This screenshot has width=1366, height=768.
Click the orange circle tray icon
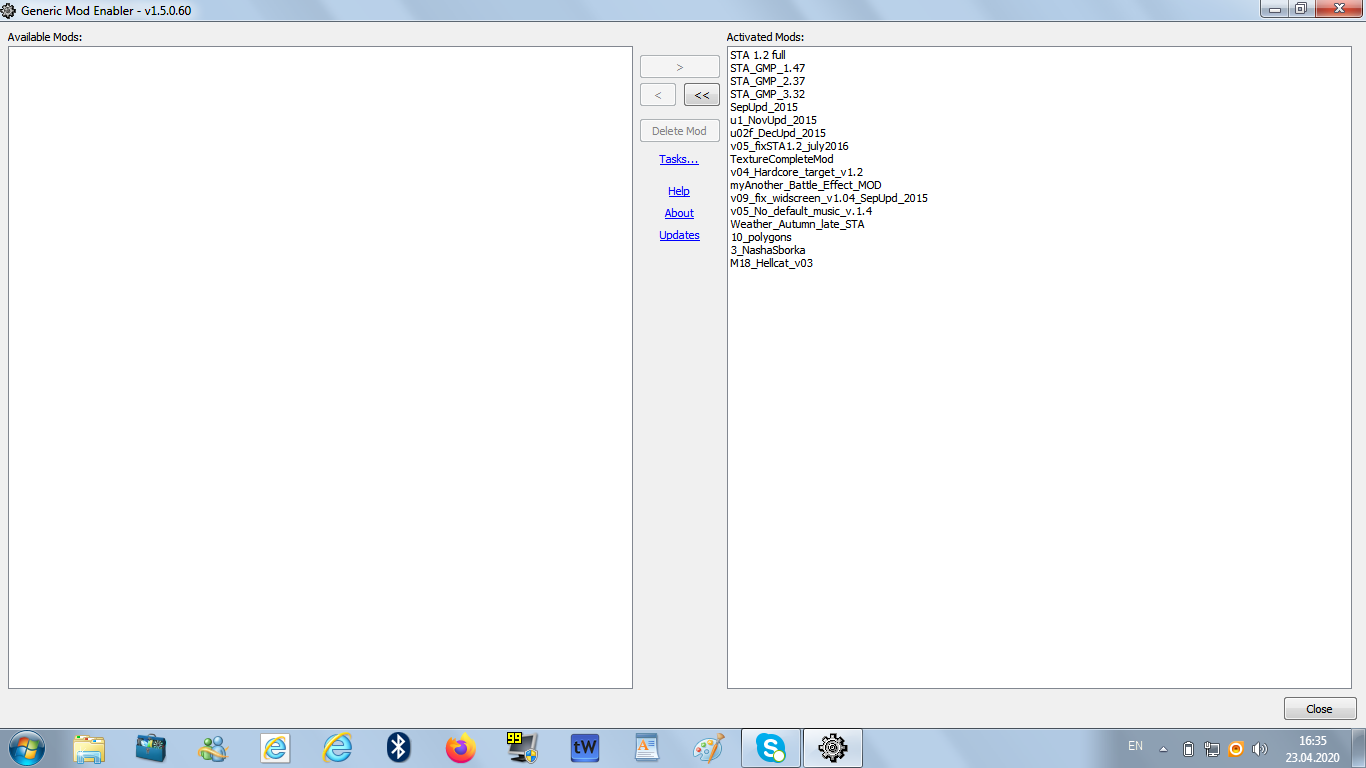1236,748
